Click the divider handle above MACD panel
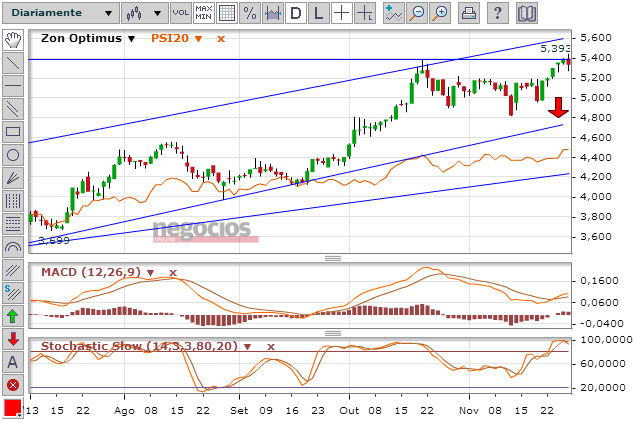 point(333,258)
